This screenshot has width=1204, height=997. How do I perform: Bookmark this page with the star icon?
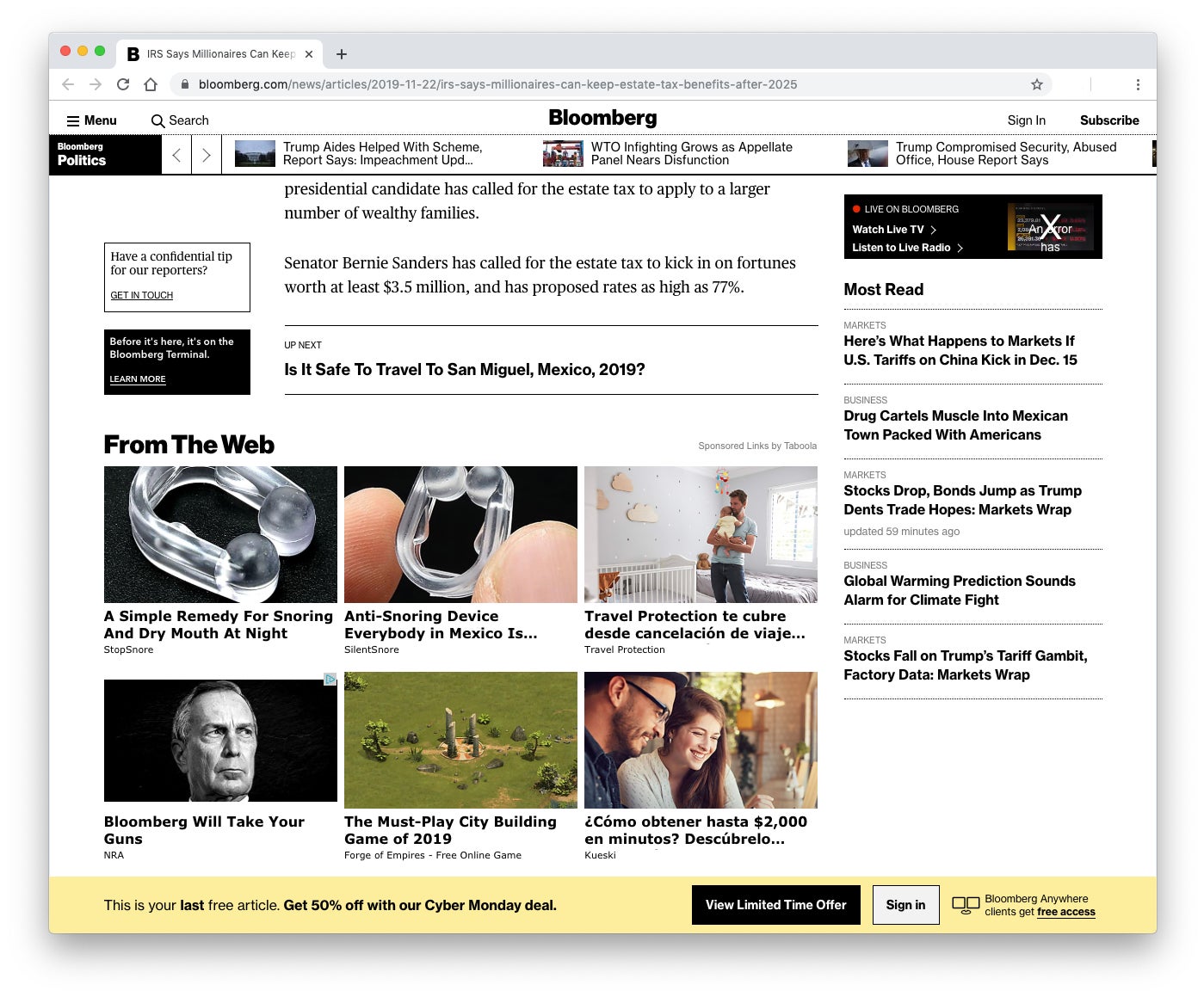(1037, 84)
